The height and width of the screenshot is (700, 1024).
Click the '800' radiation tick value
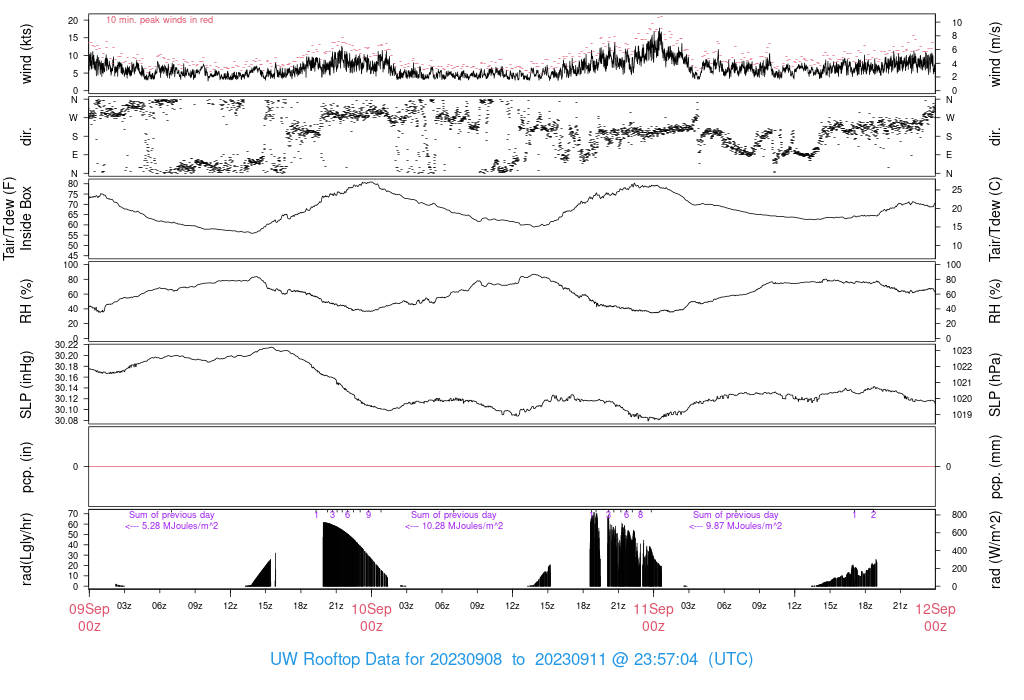959,515
